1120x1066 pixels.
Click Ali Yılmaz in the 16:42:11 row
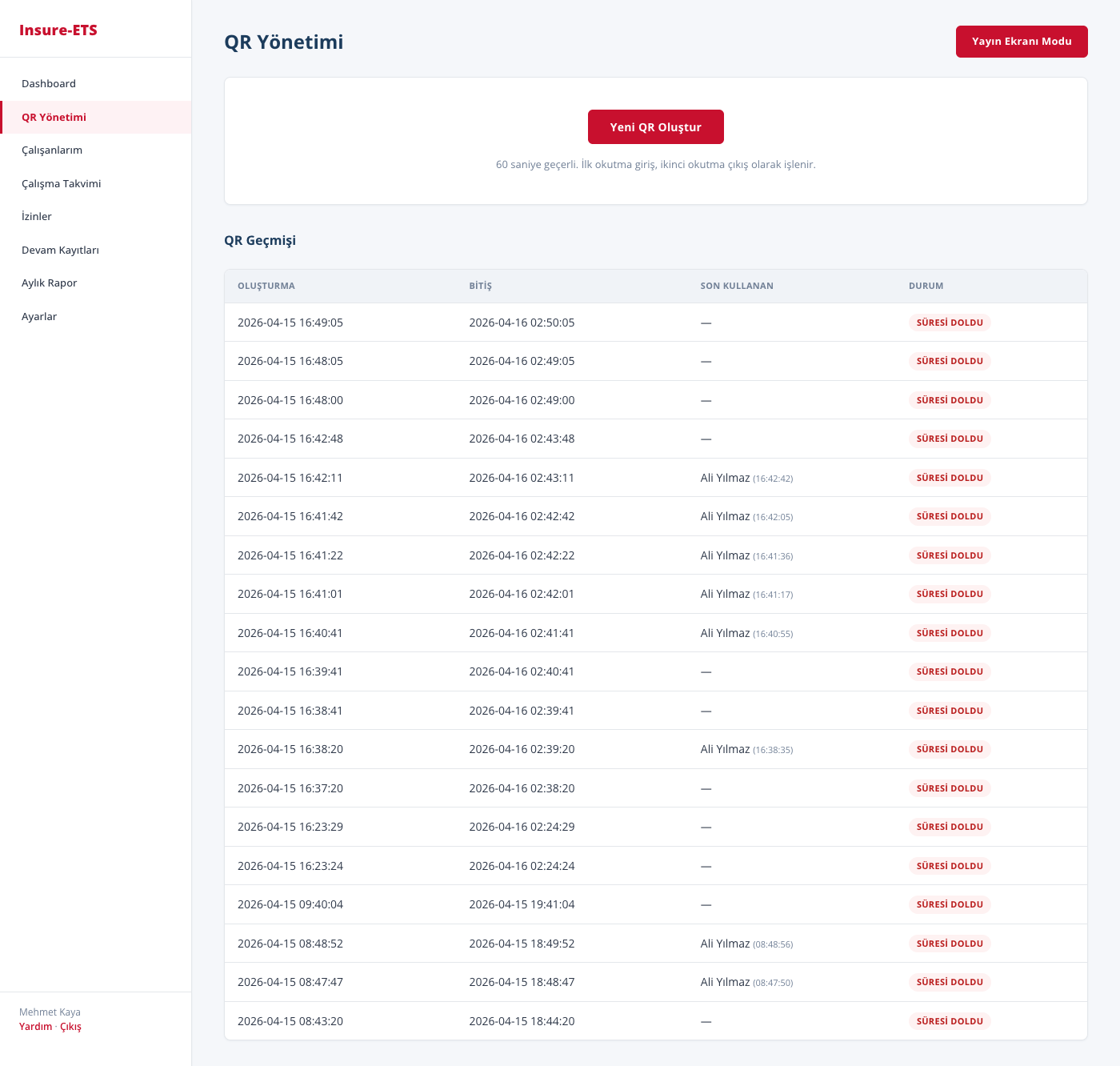pos(725,478)
